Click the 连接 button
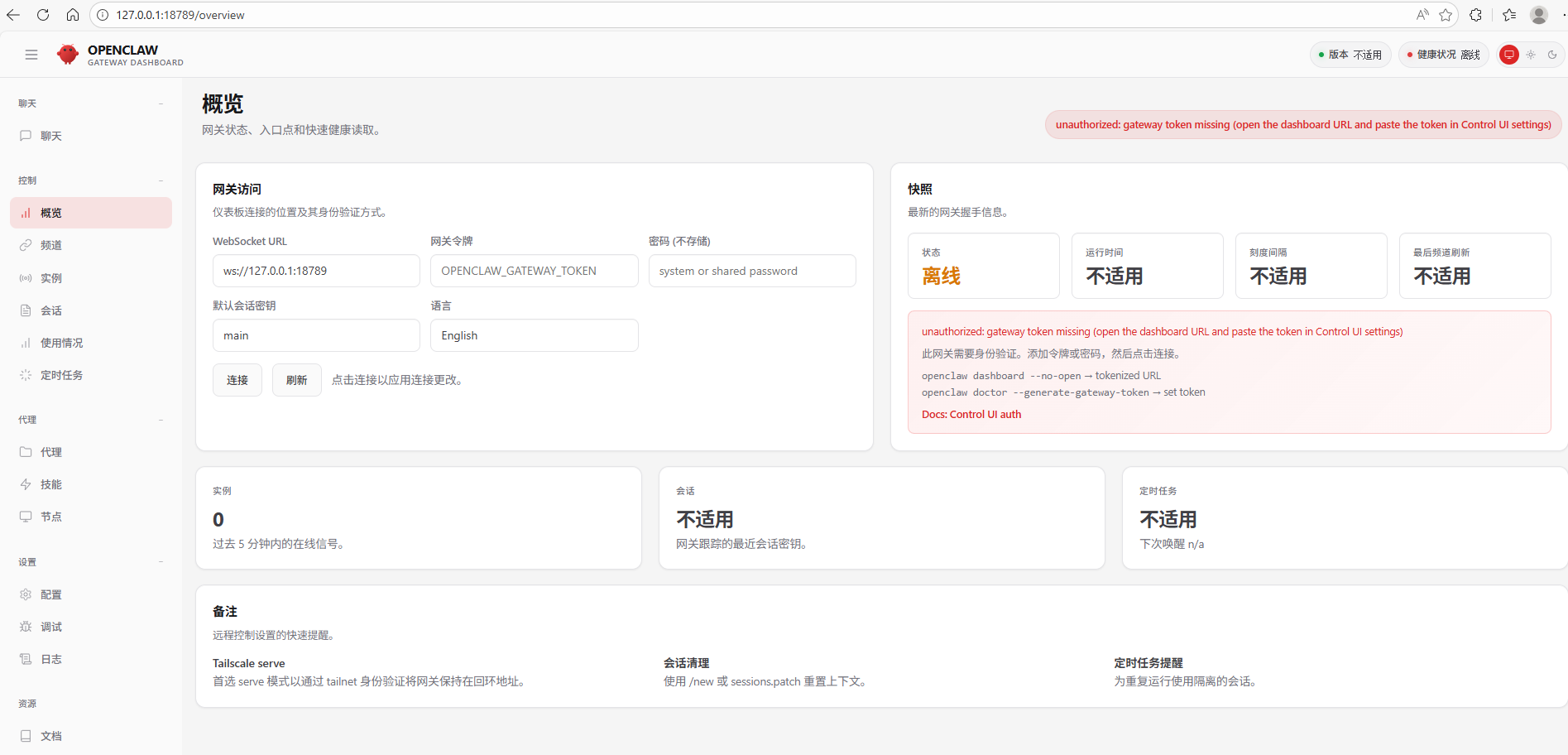1568x755 pixels. 237,380
